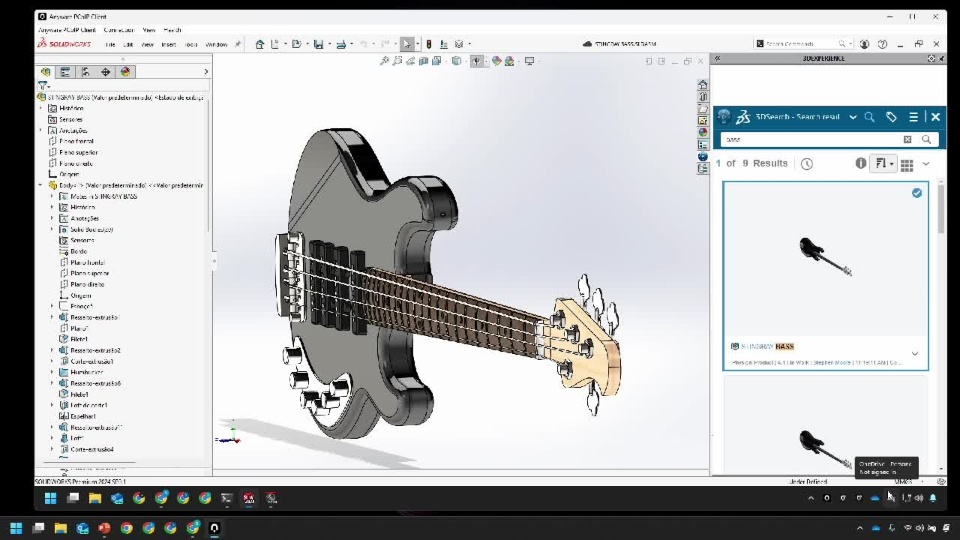Expand the first result's details chevron

click(x=915, y=354)
